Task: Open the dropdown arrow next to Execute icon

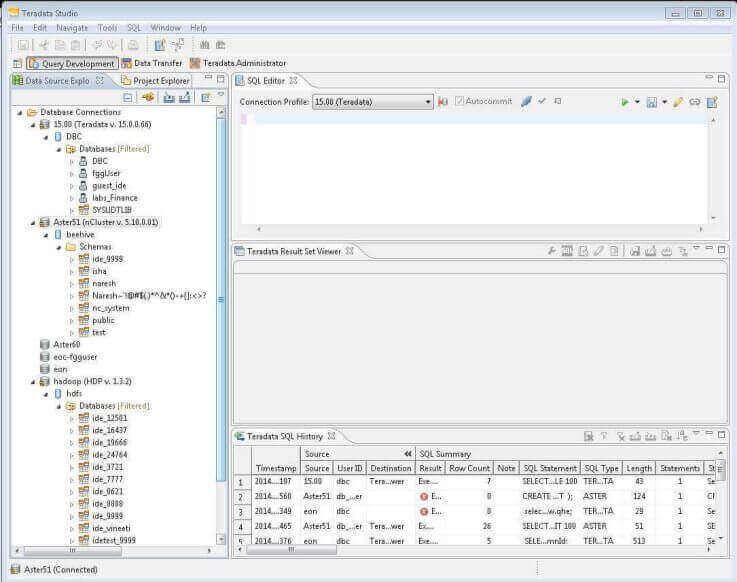Action: (x=637, y=102)
